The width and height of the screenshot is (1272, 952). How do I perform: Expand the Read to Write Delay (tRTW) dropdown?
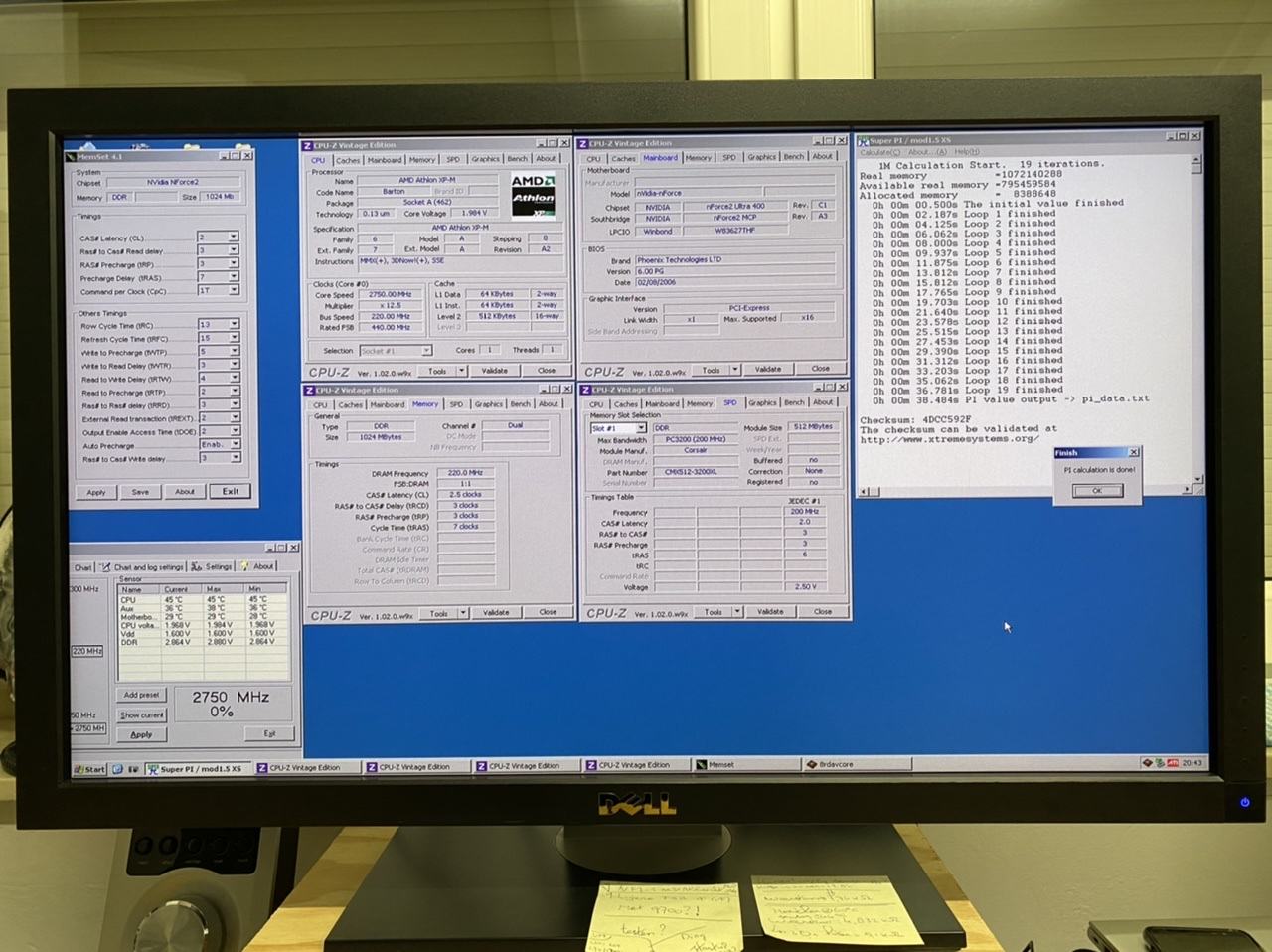tap(234, 378)
